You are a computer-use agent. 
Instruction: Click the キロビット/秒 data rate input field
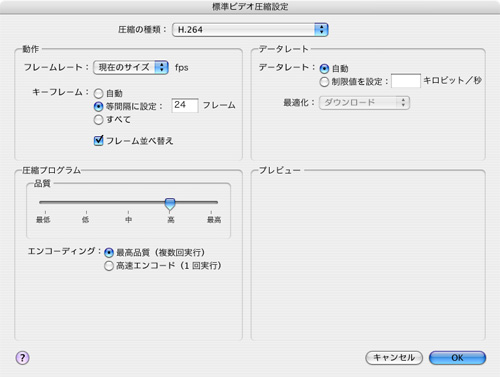[406, 81]
